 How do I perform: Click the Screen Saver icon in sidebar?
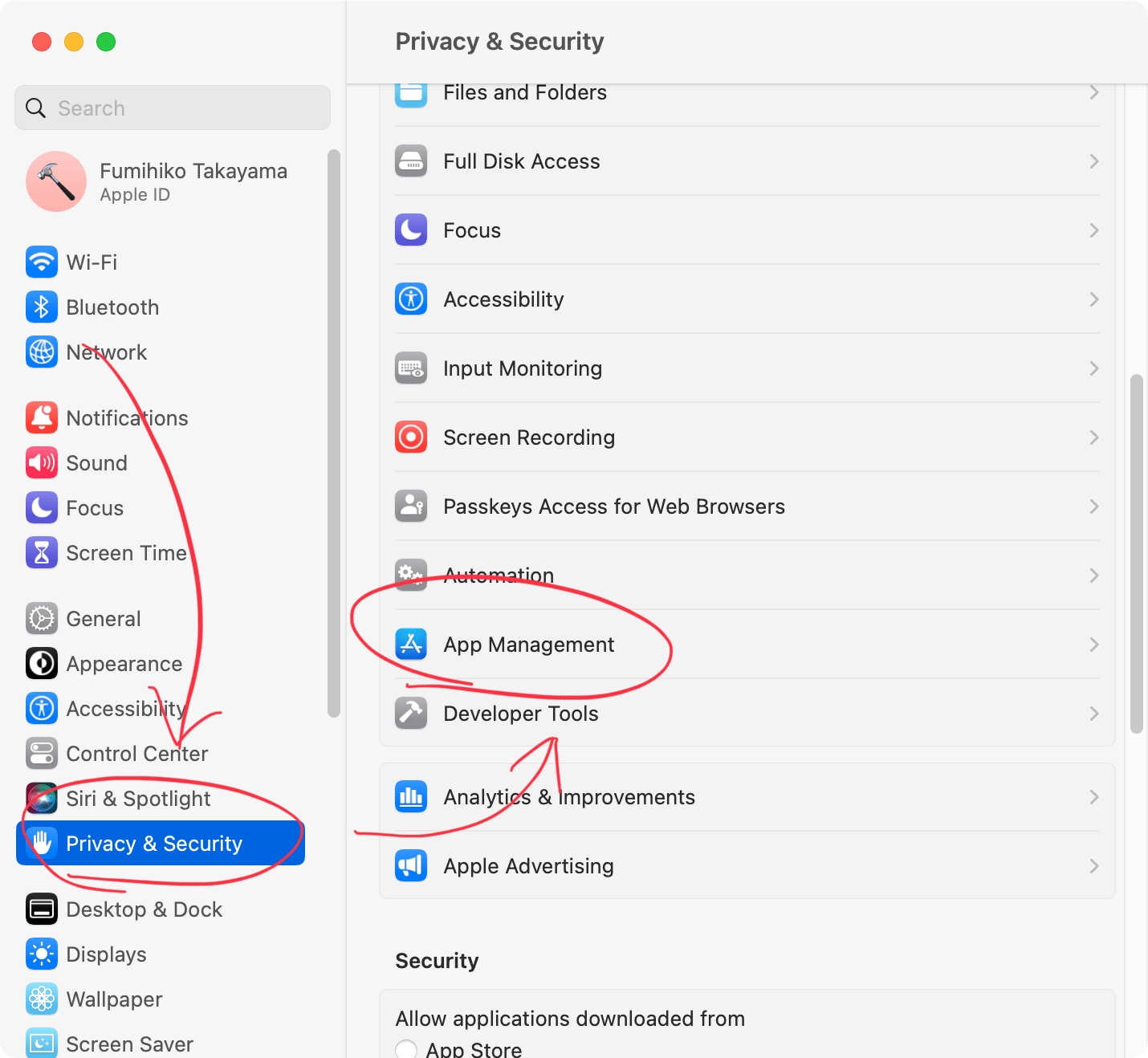tap(42, 1043)
